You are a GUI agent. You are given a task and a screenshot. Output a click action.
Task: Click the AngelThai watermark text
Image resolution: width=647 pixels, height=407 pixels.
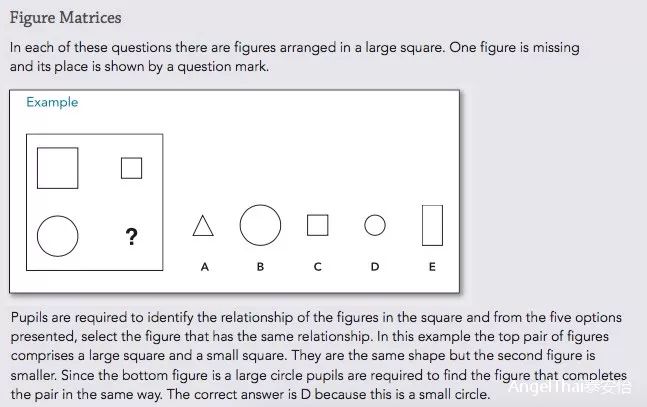(x=569, y=387)
